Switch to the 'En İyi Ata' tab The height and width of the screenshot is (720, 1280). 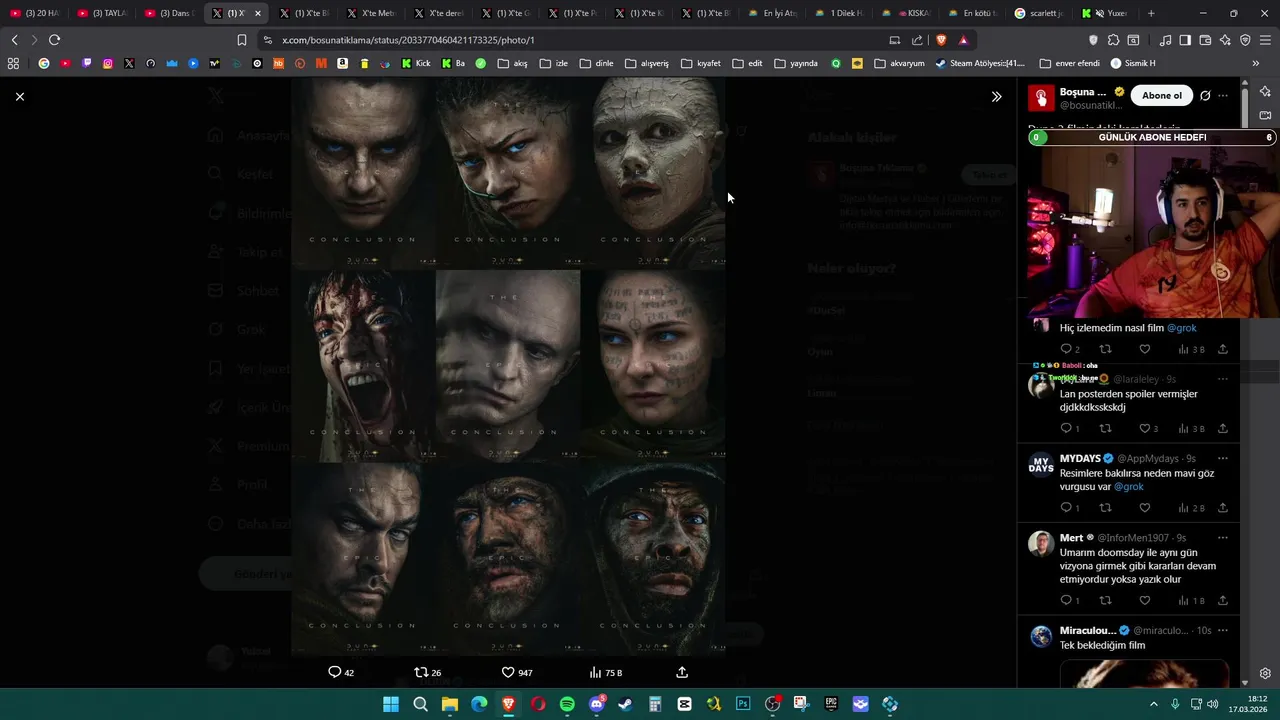coord(773,13)
